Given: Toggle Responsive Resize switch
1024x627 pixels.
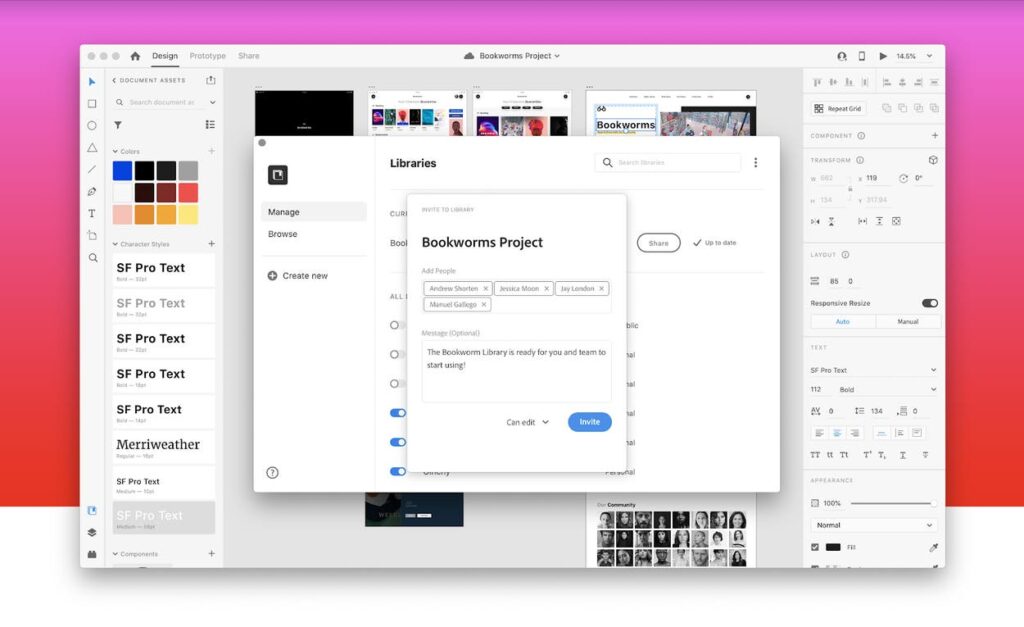Looking at the screenshot, I should (x=930, y=303).
